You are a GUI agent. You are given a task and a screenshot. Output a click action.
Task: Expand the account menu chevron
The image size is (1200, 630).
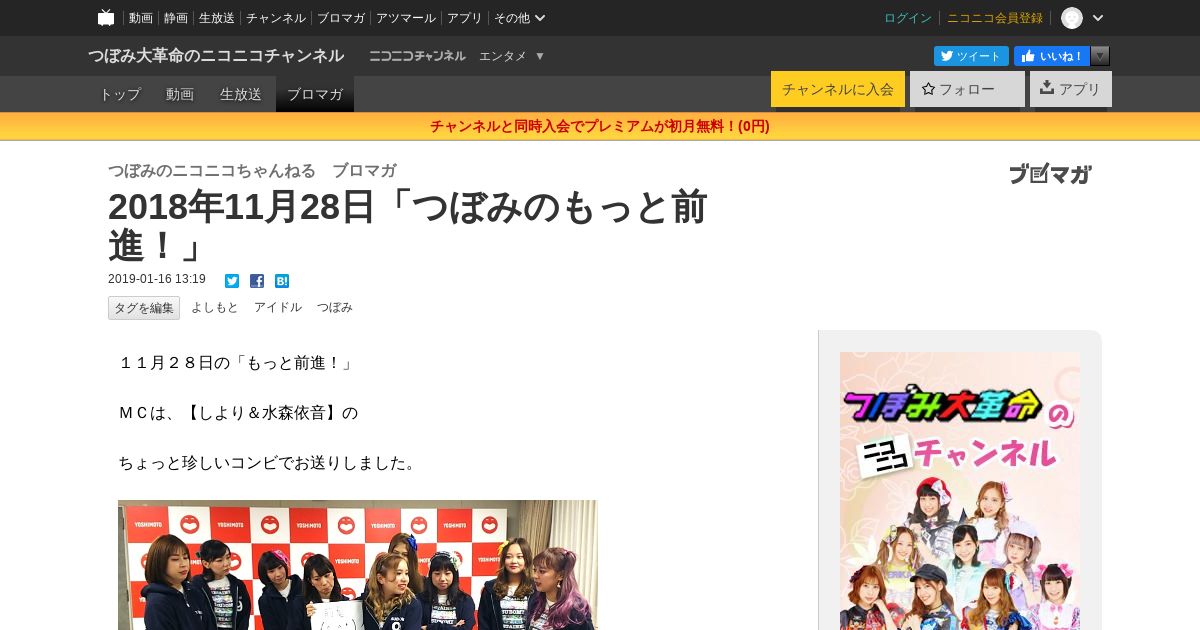coord(1098,18)
